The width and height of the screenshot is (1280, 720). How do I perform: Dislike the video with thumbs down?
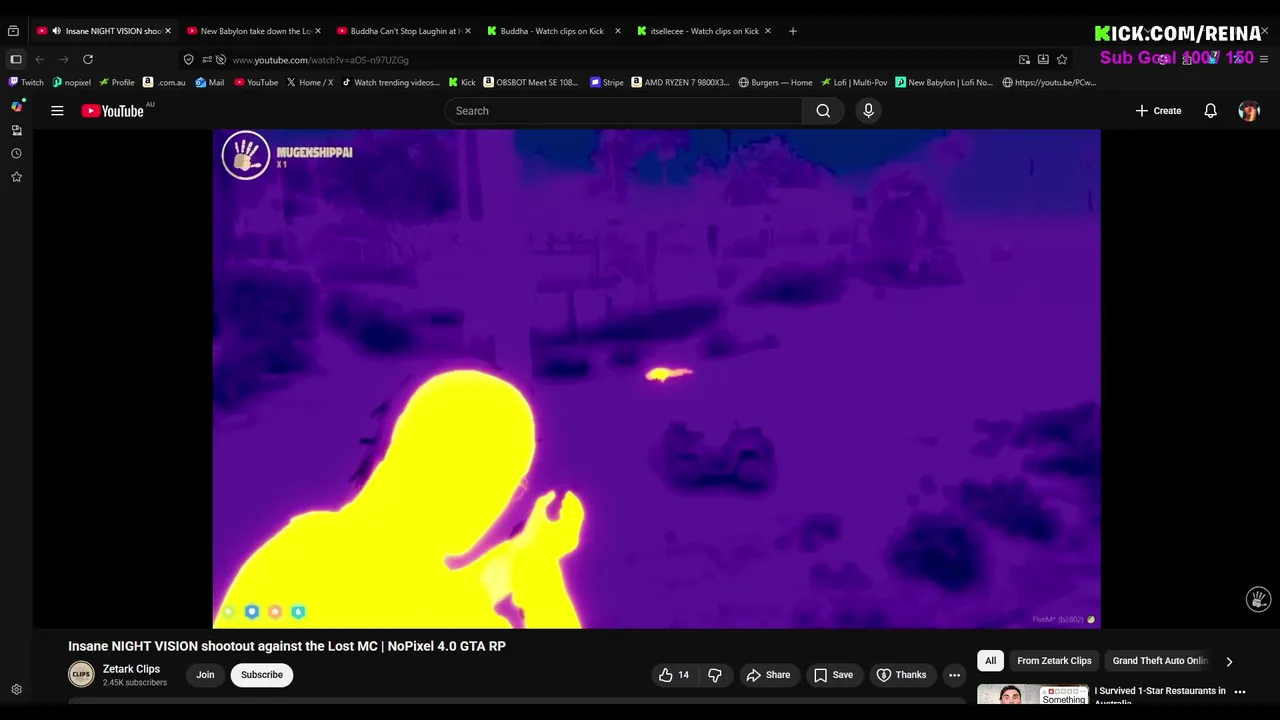(x=714, y=675)
